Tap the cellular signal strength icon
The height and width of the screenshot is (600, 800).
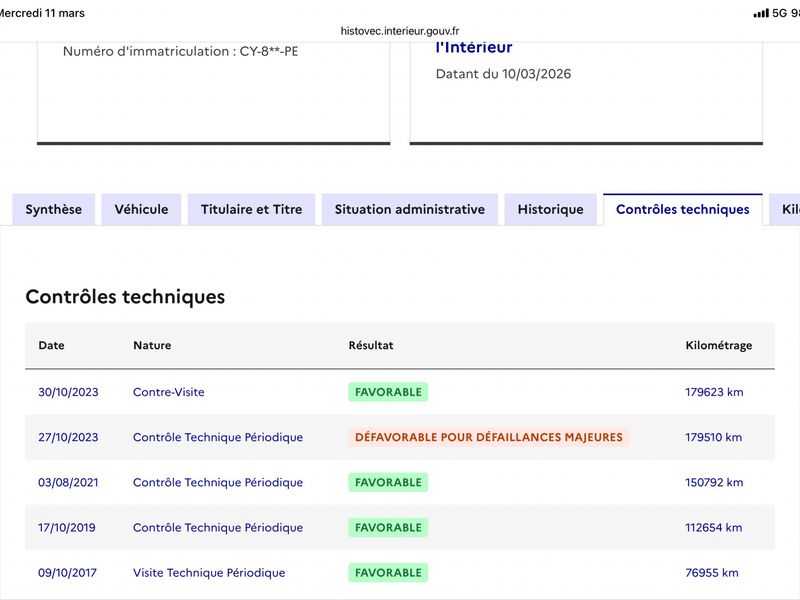(x=761, y=13)
